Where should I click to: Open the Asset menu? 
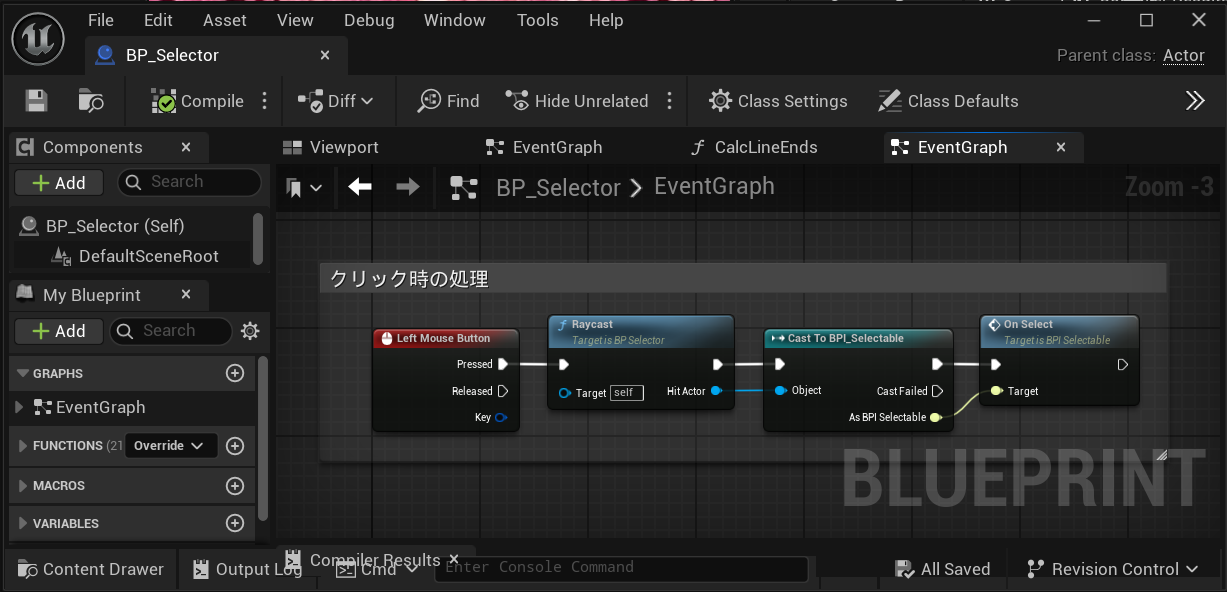225,20
